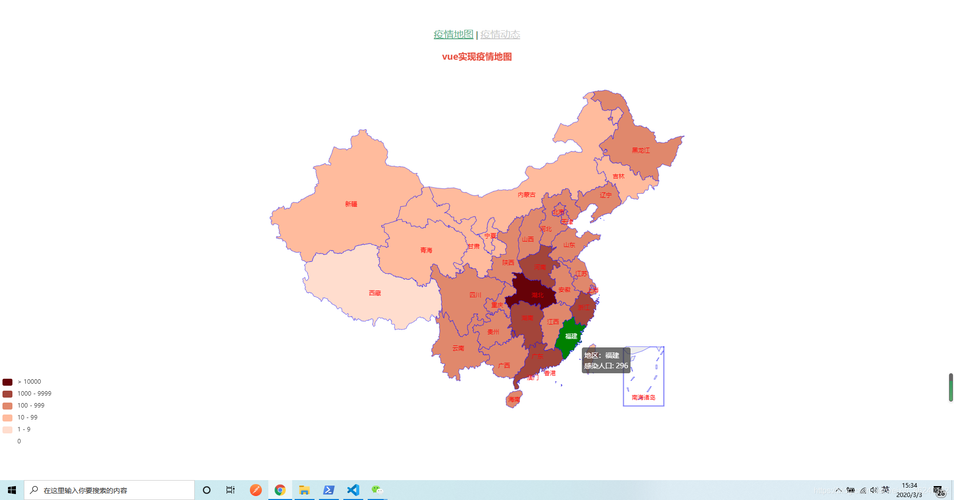This screenshot has width=954, height=500.
Task: Click the battery status tray icon
Action: [851, 490]
